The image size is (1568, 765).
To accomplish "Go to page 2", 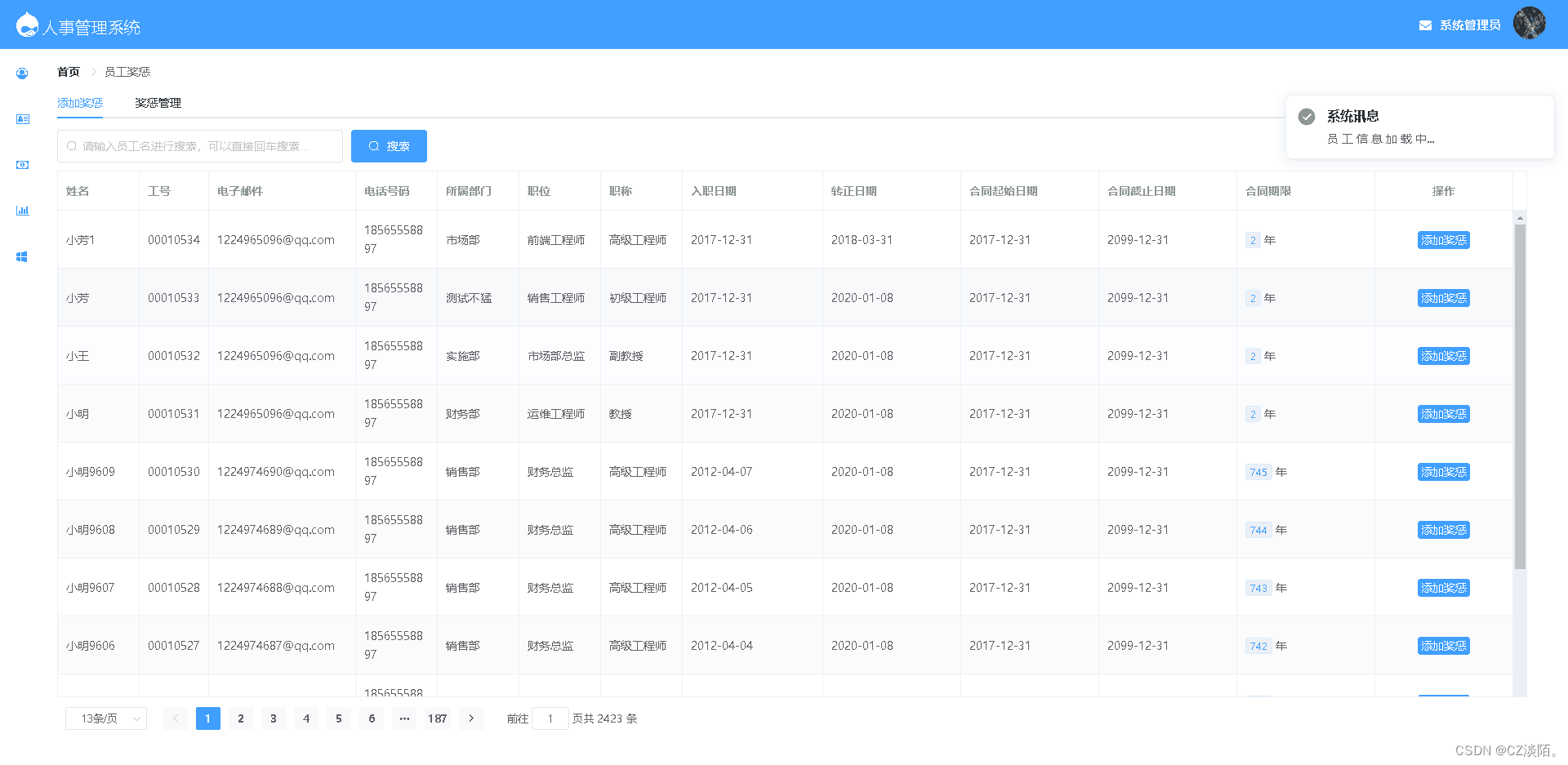I will (x=241, y=718).
